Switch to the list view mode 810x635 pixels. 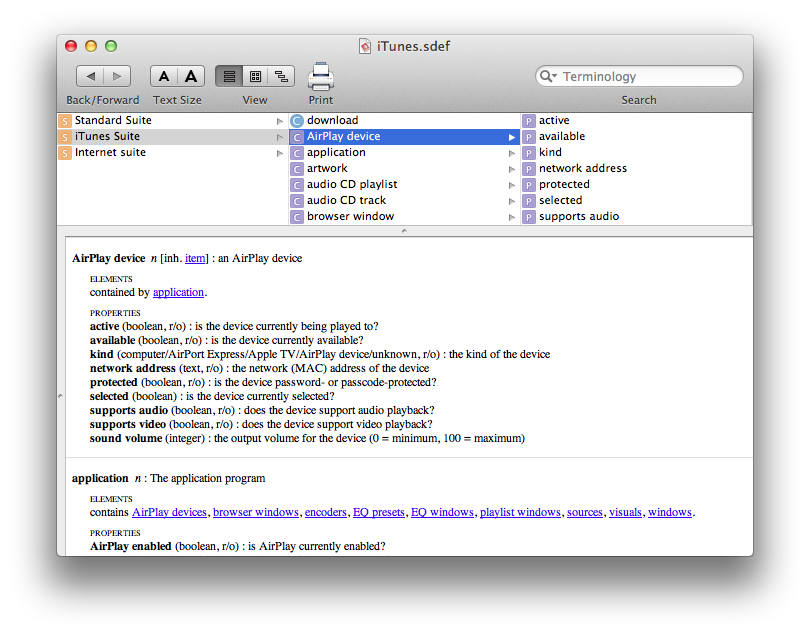[x=228, y=75]
